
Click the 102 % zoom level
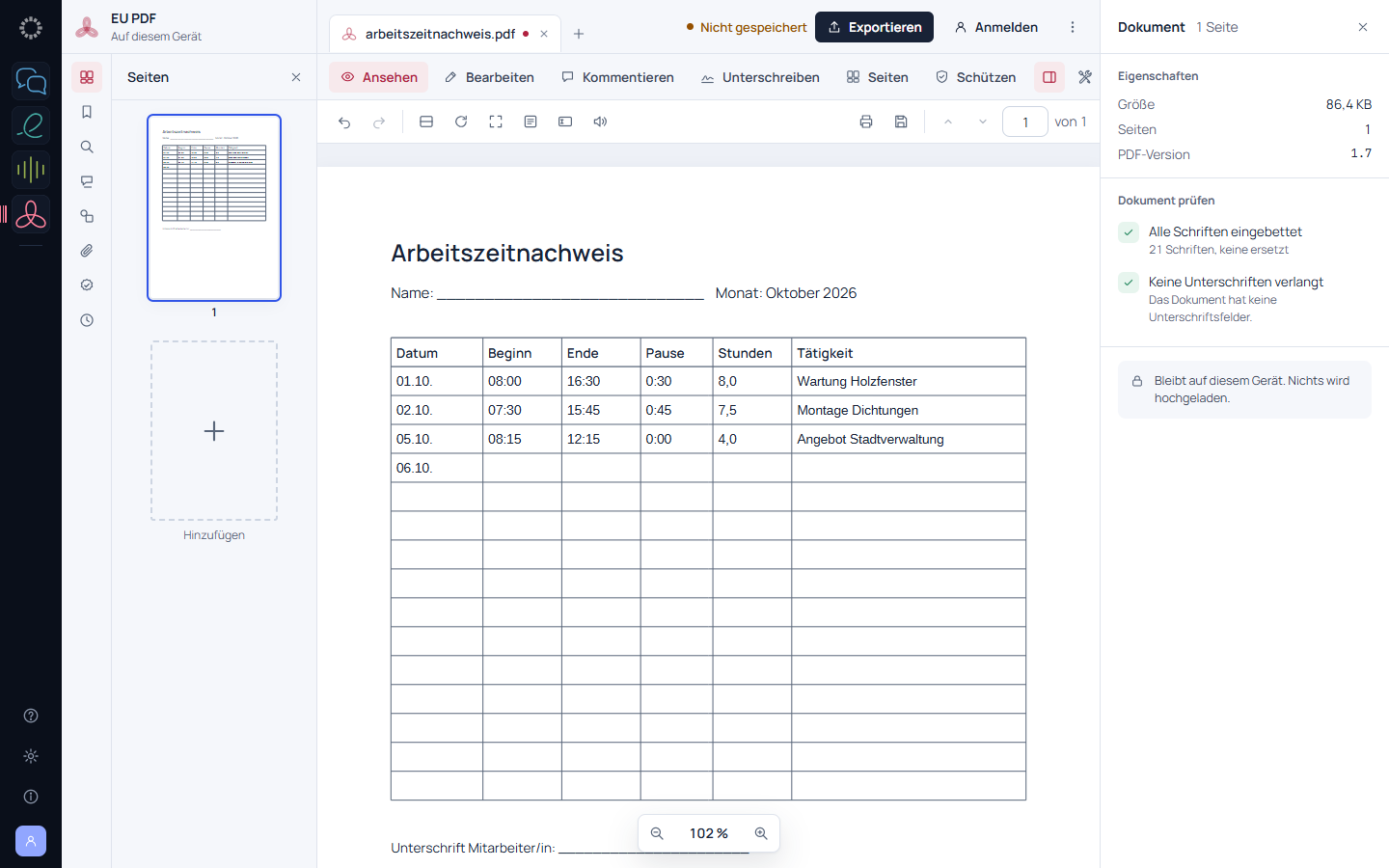click(x=709, y=833)
